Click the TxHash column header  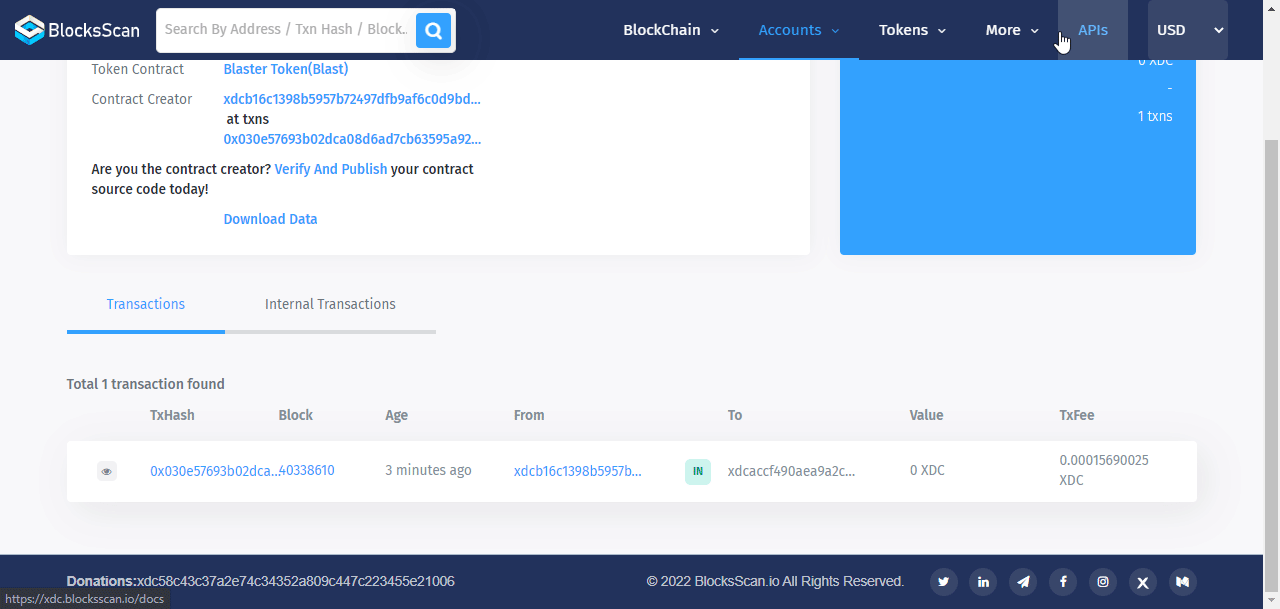172,415
